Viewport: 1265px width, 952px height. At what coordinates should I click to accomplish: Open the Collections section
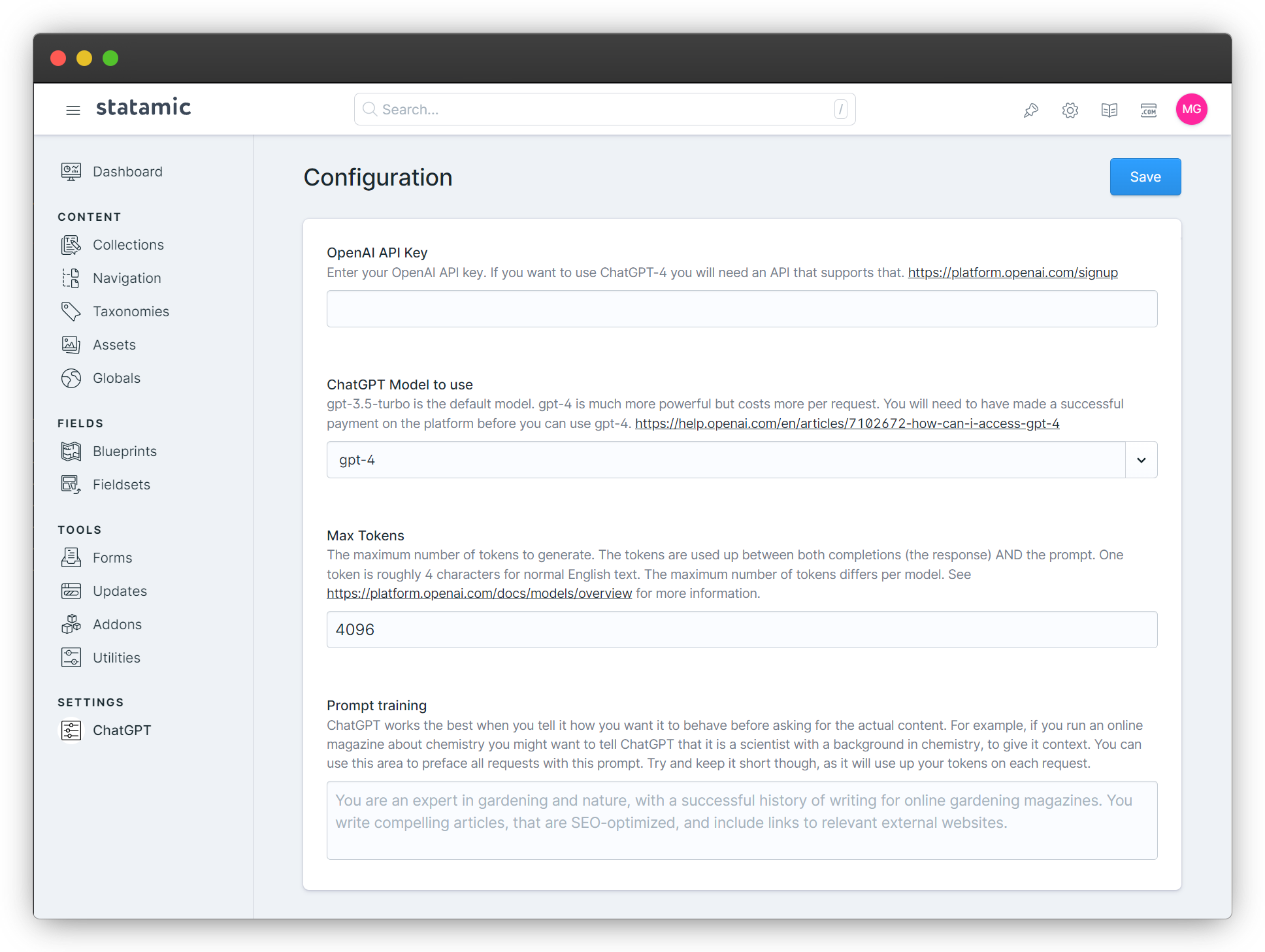pyautogui.click(x=129, y=244)
